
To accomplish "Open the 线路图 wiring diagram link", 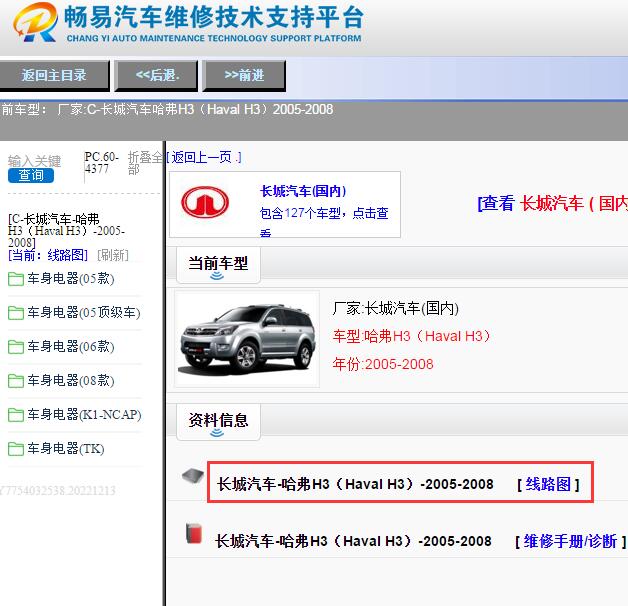I will point(548,484).
